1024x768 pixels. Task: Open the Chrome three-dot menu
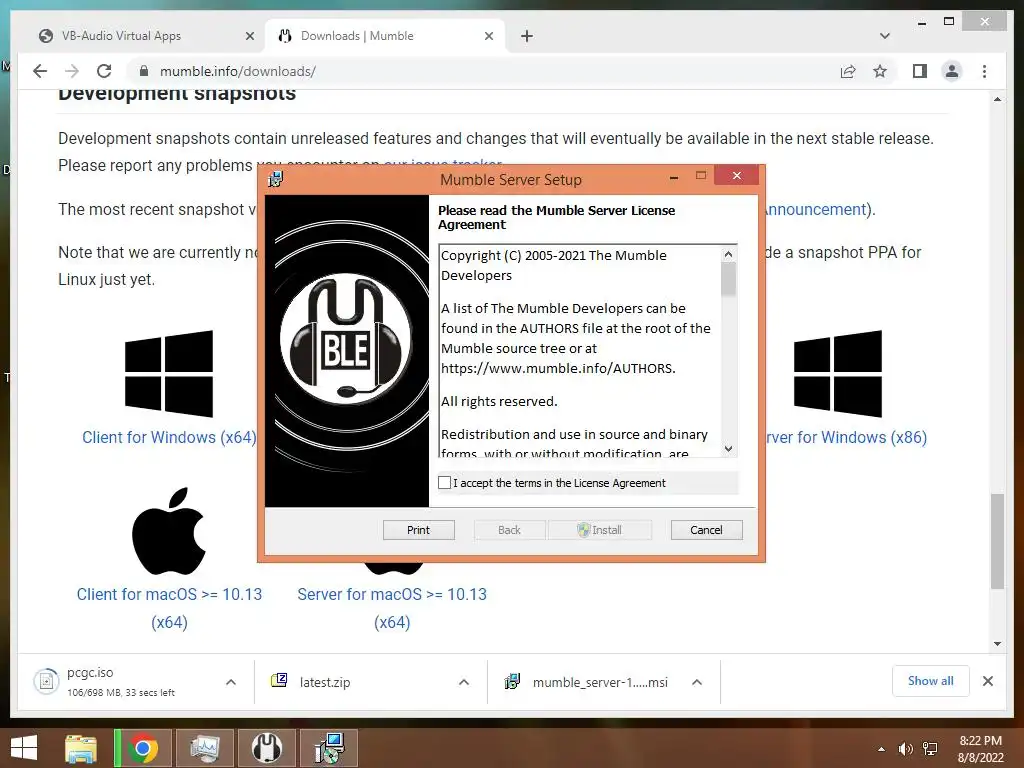click(985, 71)
